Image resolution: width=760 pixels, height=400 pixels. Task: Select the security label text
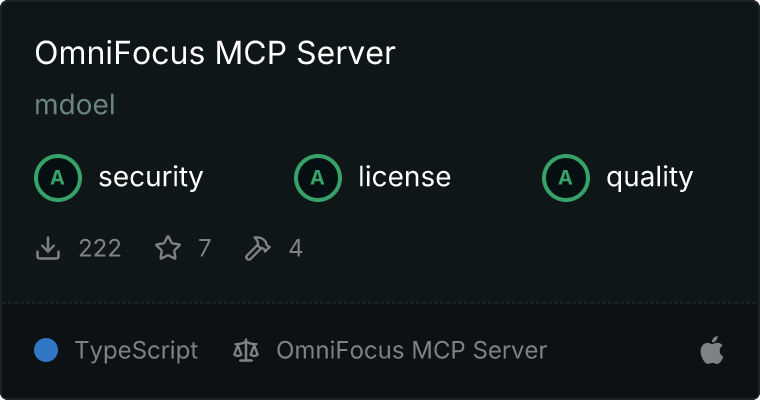[x=151, y=177]
